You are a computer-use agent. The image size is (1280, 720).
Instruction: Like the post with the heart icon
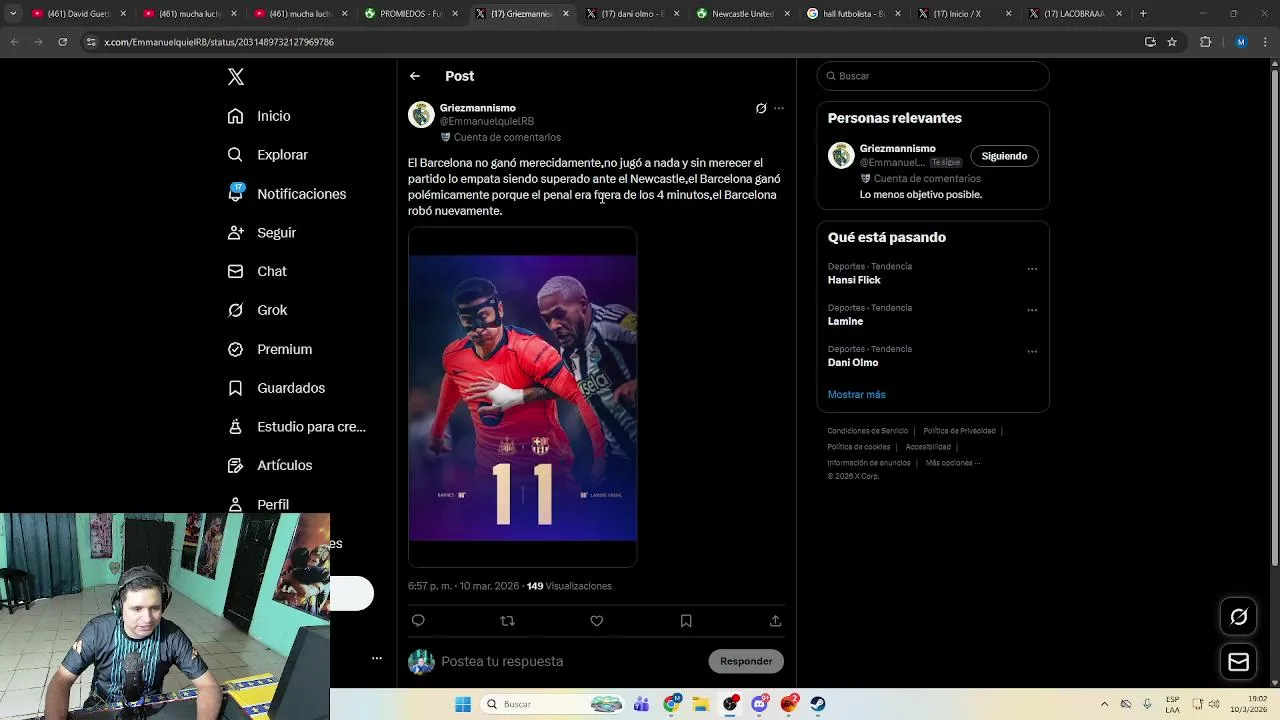tap(597, 621)
